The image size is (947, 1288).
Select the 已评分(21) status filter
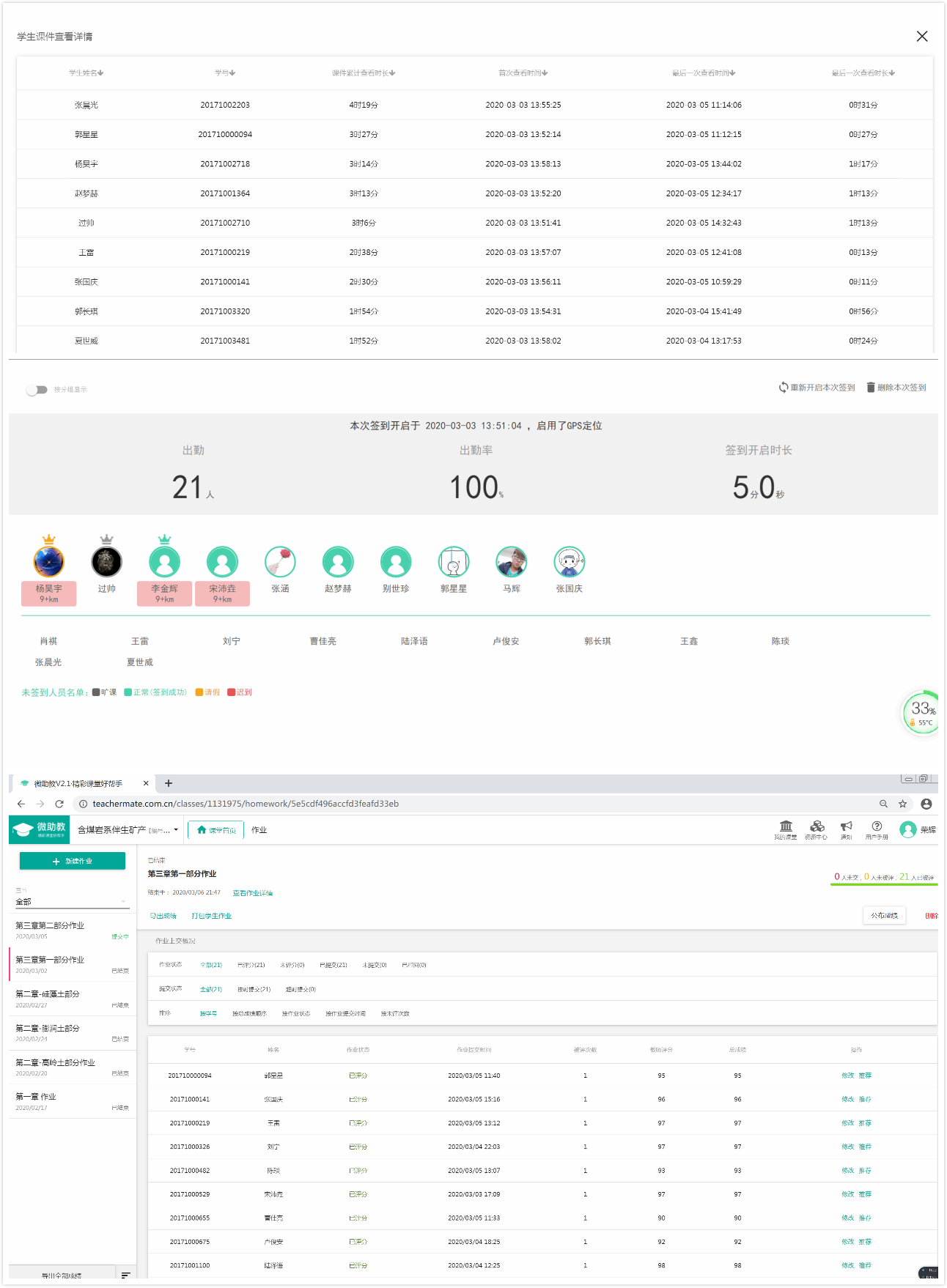point(251,965)
